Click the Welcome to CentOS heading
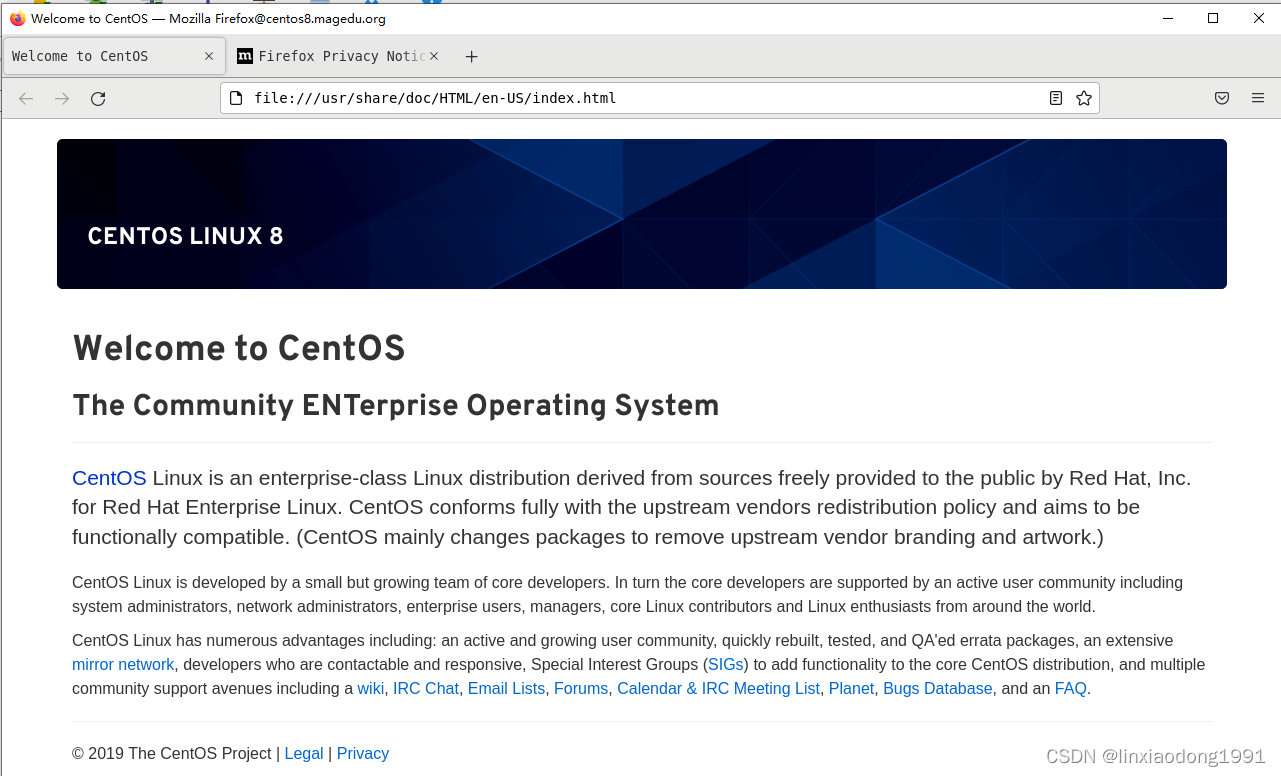Viewport: 1281px width, 776px height. [x=239, y=349]
